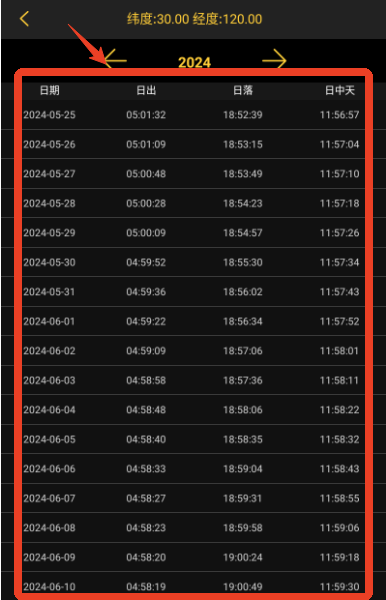Screen dimensions: 386x600
Task: Click sunrise time 05:00:48 on 05-27
Action: [x=146, y=174]
